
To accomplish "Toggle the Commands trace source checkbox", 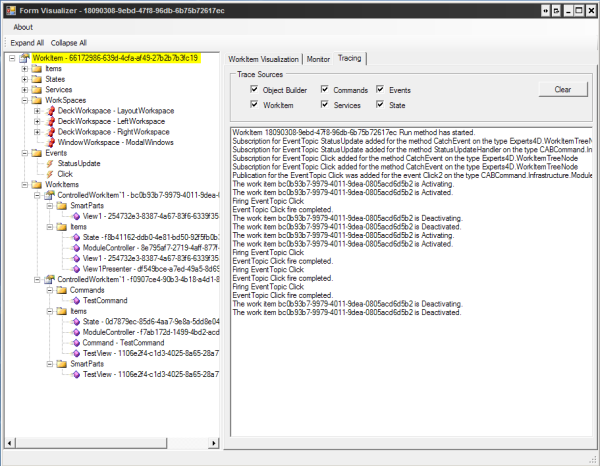I will click(324, 89).
